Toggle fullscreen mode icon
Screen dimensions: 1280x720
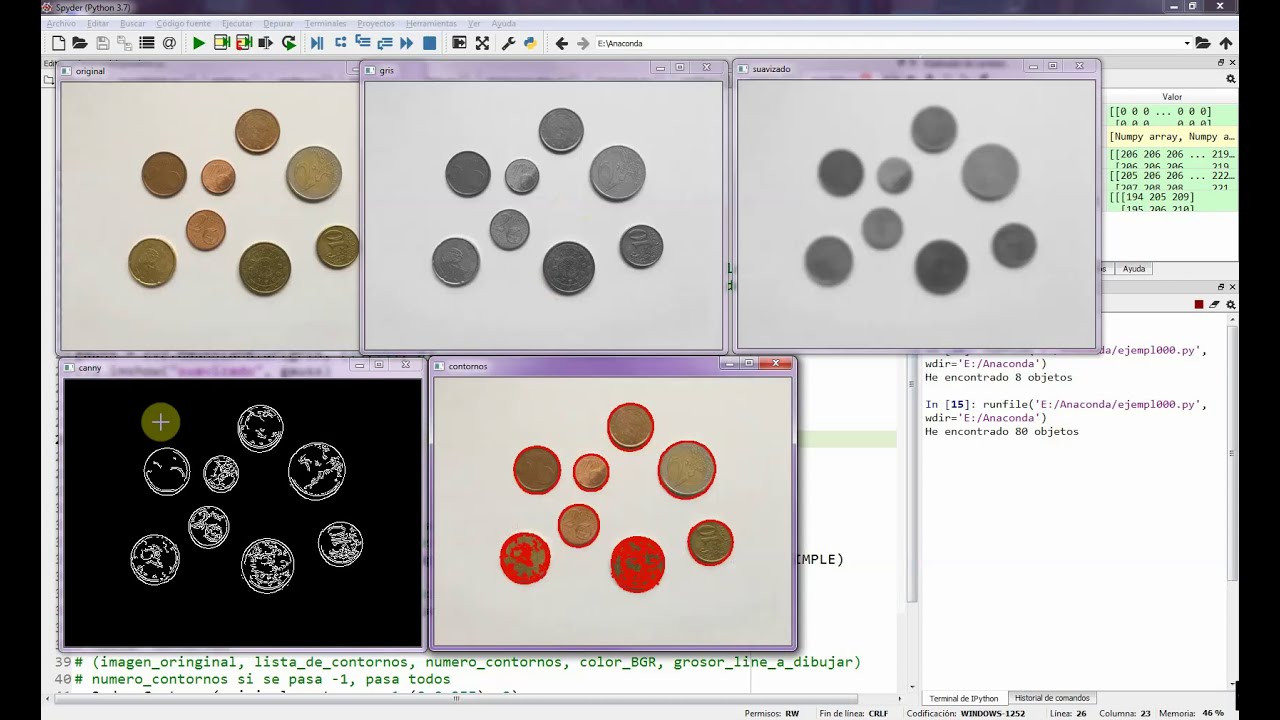pyautogui.click(x=482, y=43)
